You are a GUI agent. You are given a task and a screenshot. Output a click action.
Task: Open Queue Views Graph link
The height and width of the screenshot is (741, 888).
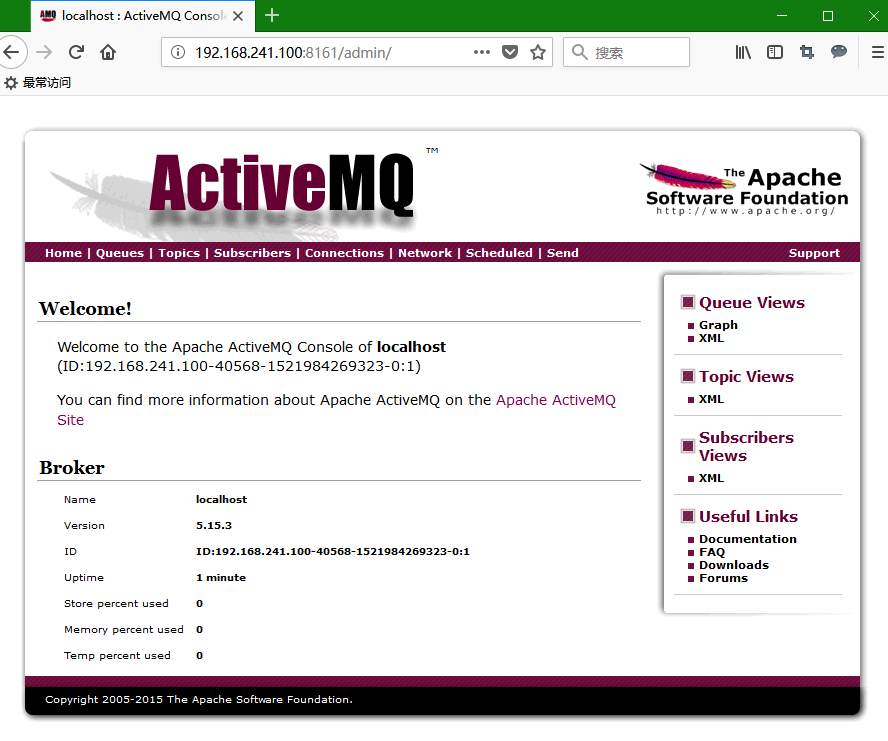pyautogui.click(x=718, y=325)
